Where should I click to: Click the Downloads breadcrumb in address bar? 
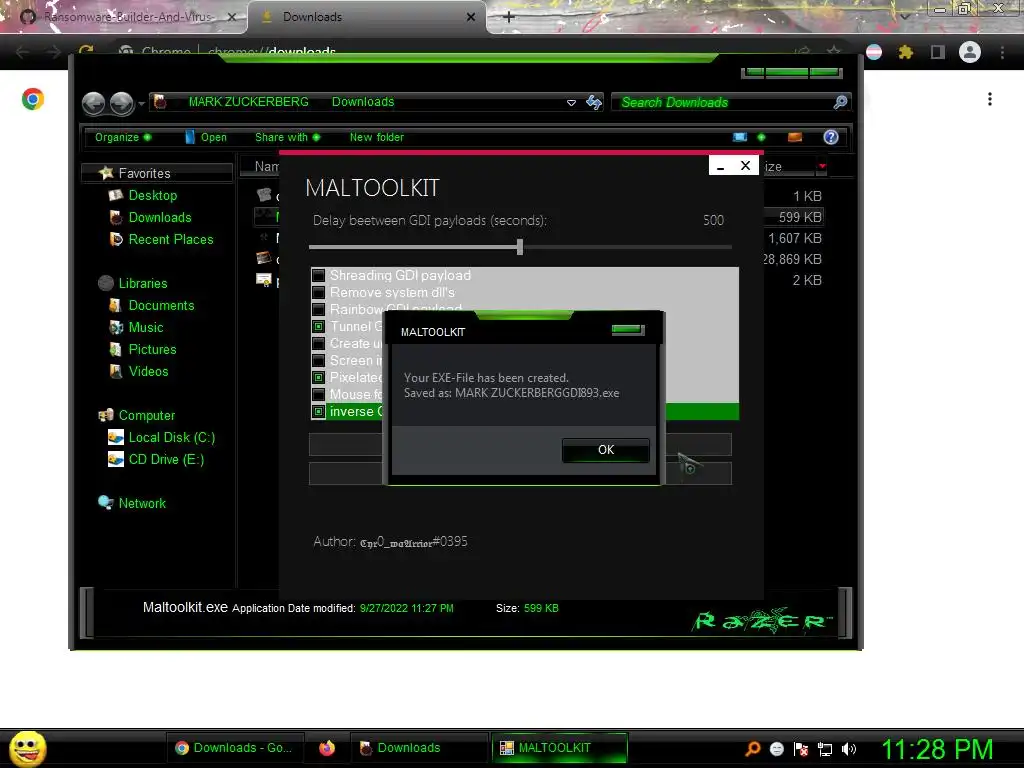coord(362,102)
